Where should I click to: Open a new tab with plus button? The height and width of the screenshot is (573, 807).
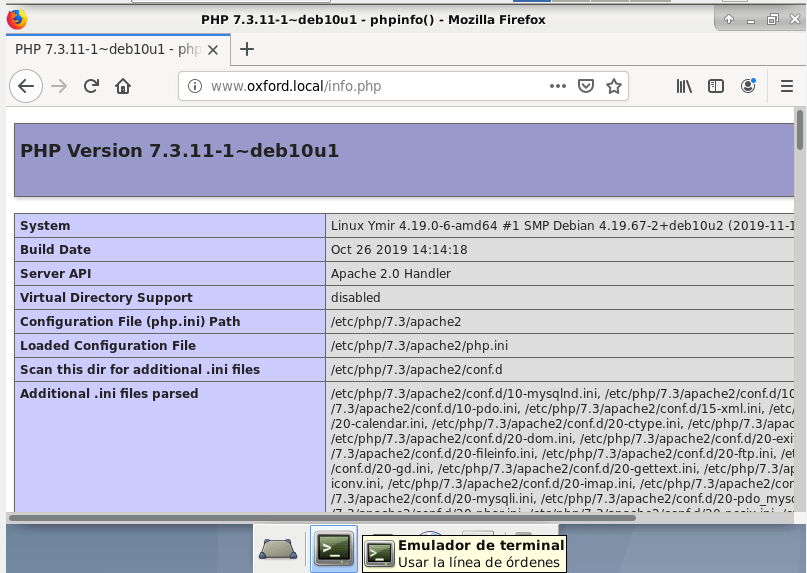click(x=247, y=49)
